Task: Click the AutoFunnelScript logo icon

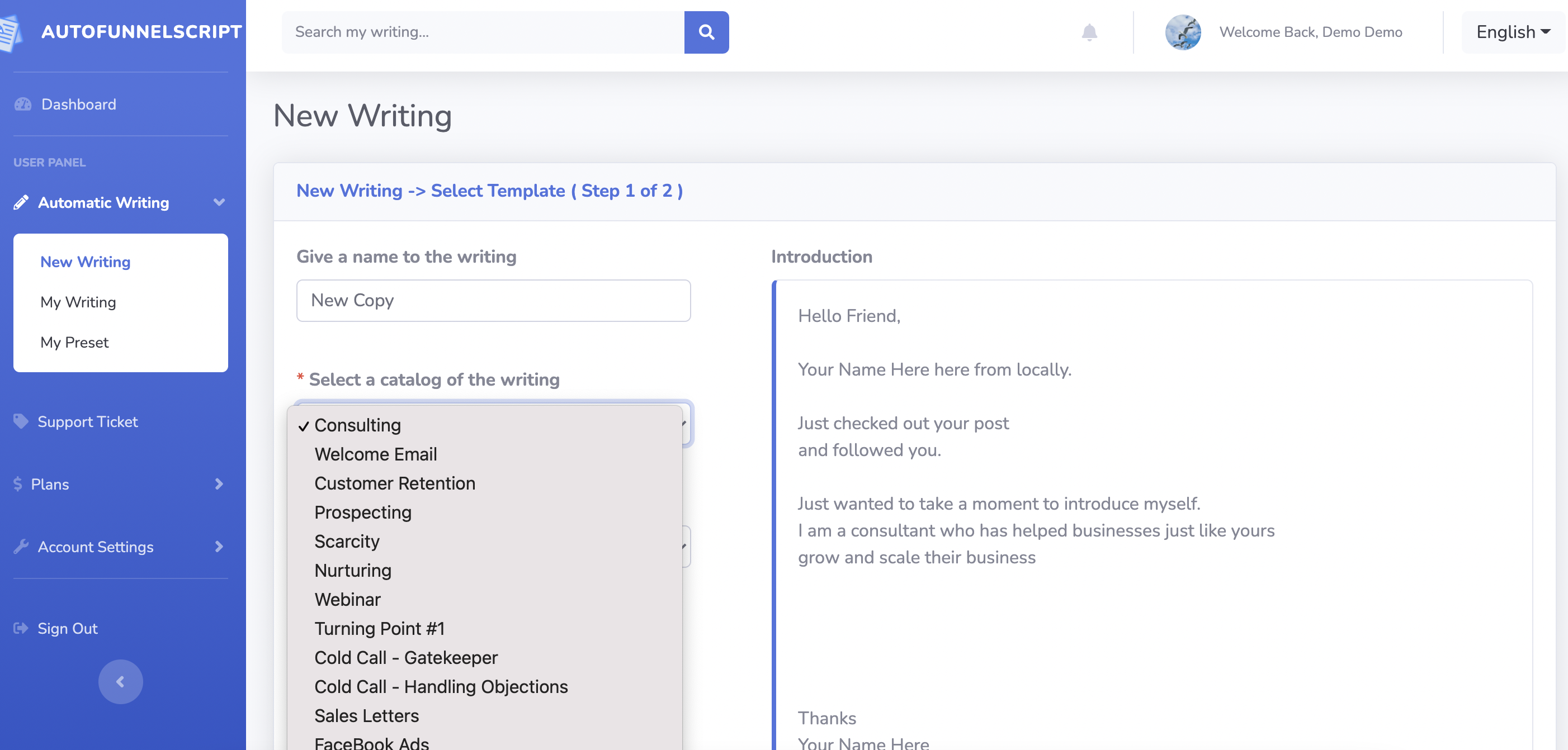Action: (11, 33)
